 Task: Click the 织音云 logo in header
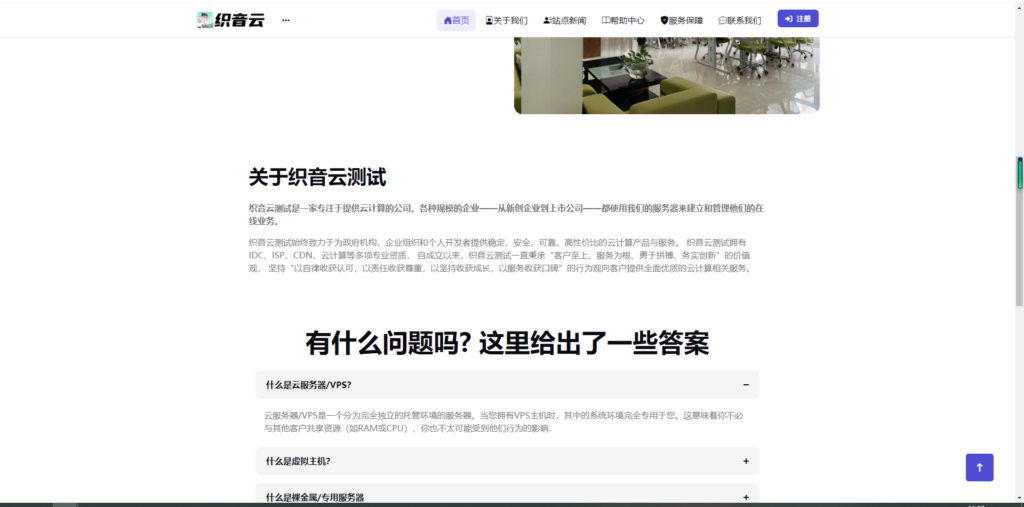(x=231, y=20)
